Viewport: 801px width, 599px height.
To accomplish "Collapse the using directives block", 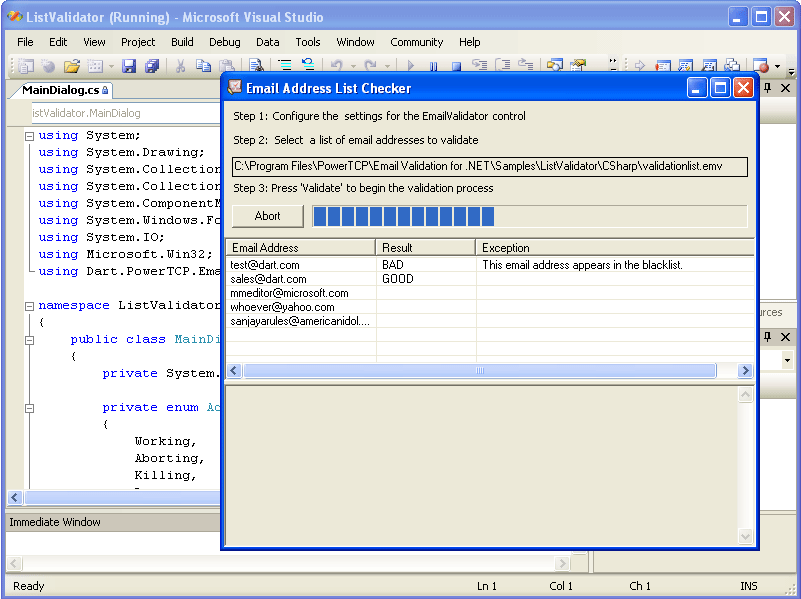I will [x=30, y=136].
